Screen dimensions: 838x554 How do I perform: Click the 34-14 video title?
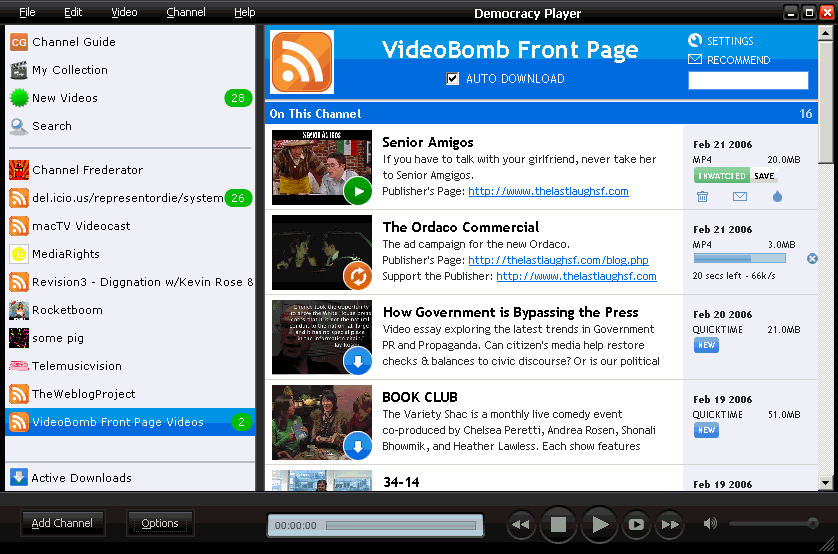click(x=401, y=482)
